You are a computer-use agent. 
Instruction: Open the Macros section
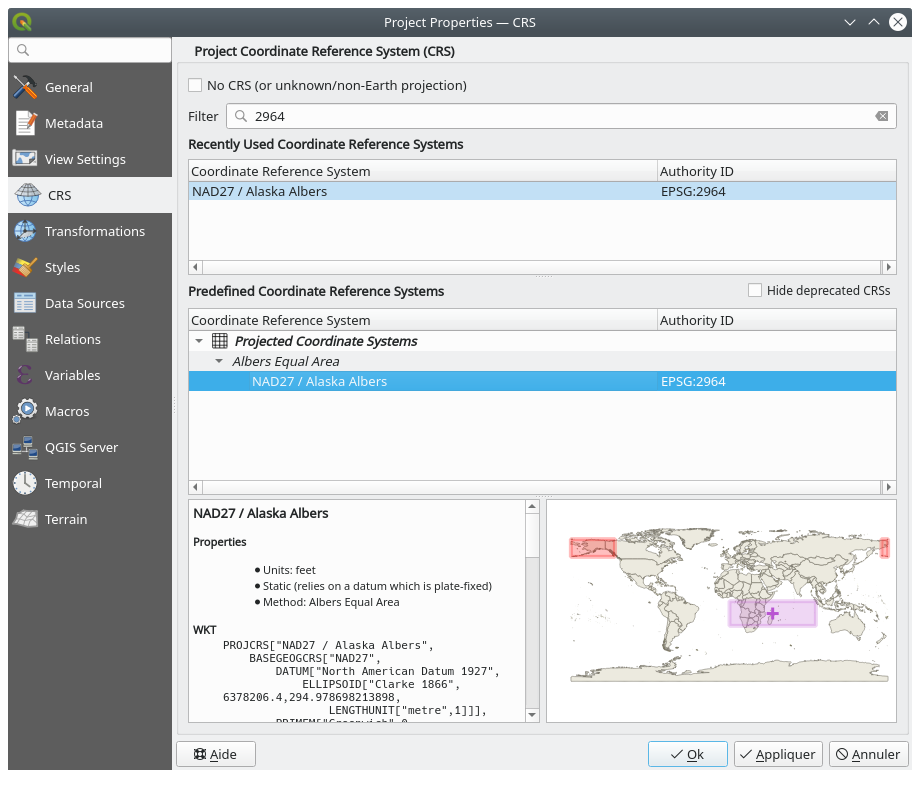66,411
